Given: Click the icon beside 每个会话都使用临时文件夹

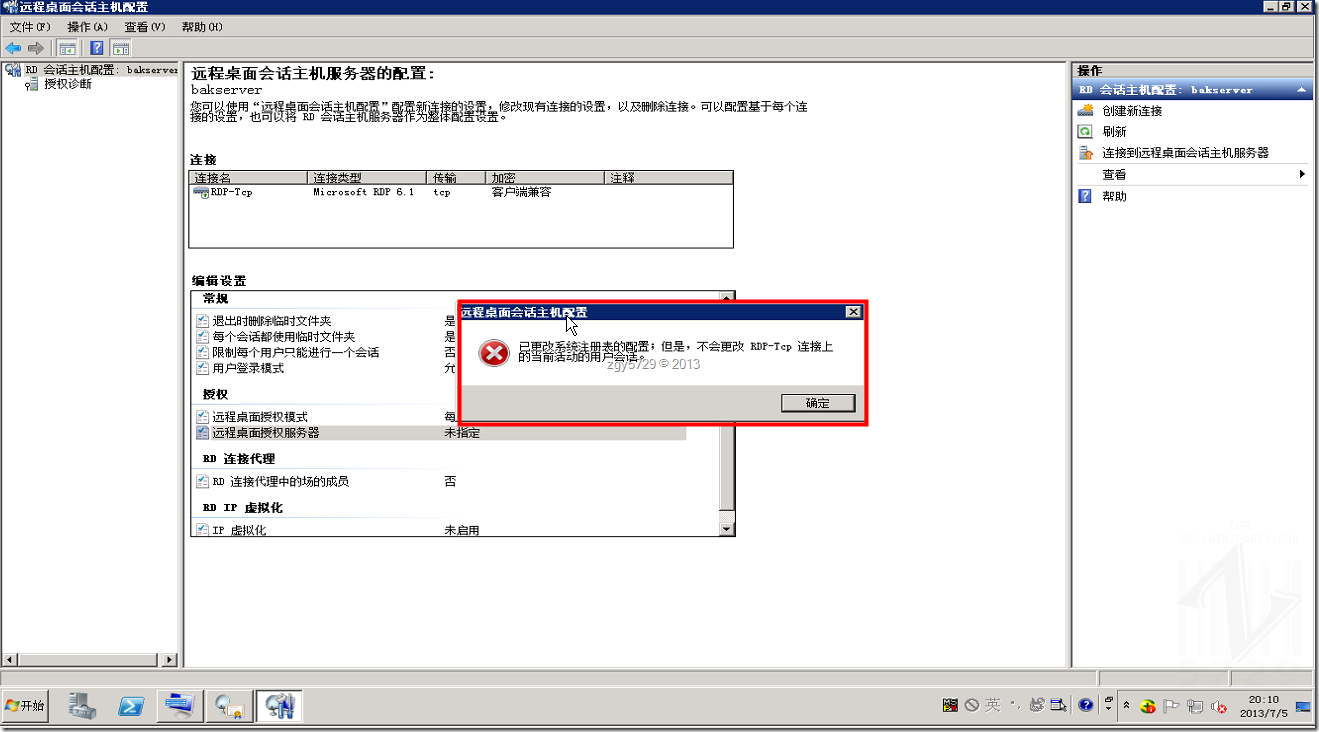Looking at the screenshot, I should pos(203,337).
